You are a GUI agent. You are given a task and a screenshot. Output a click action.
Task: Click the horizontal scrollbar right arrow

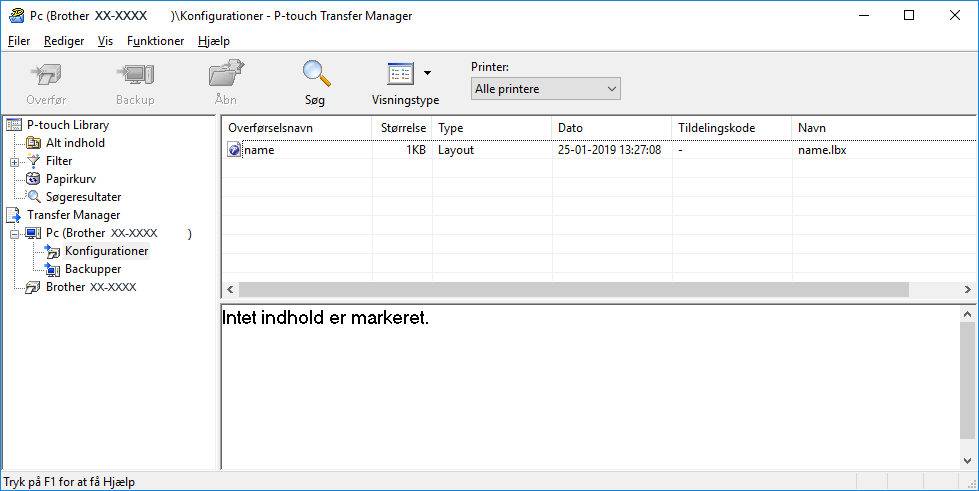(x=968, y=289)
